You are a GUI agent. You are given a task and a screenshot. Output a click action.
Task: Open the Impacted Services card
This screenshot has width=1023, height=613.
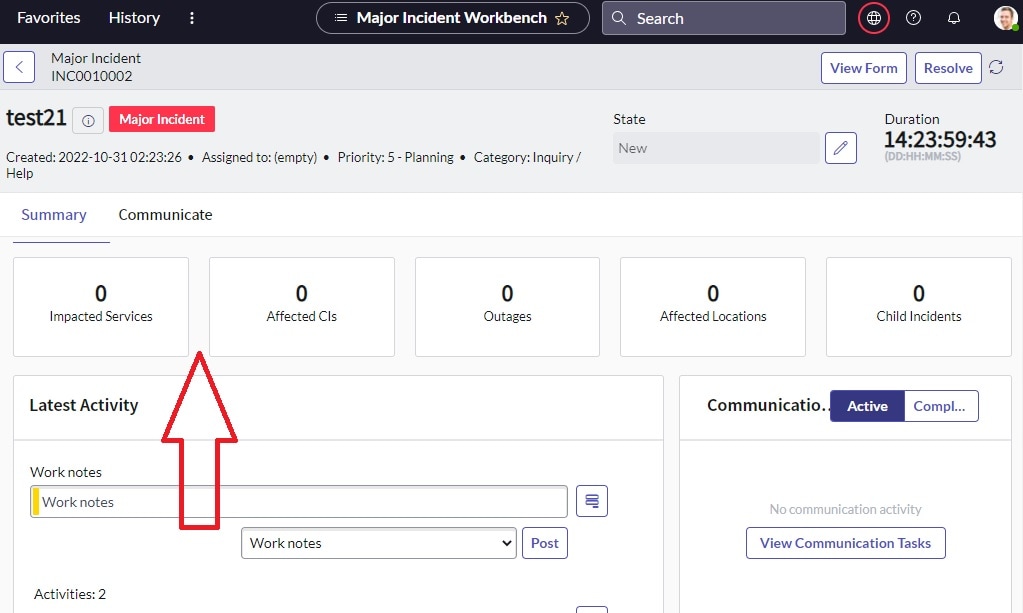(101, 306)
